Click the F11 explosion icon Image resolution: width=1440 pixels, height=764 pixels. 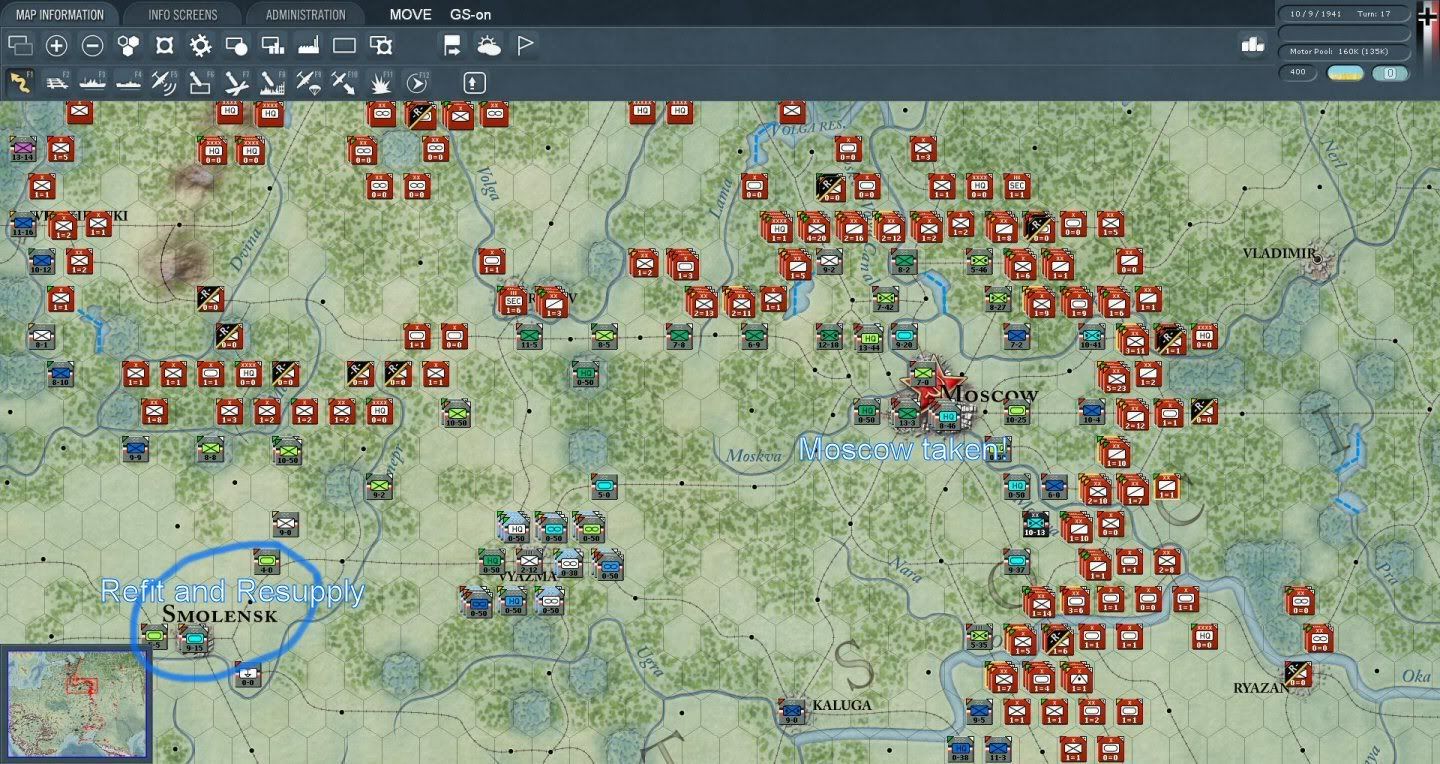point(380,83)
